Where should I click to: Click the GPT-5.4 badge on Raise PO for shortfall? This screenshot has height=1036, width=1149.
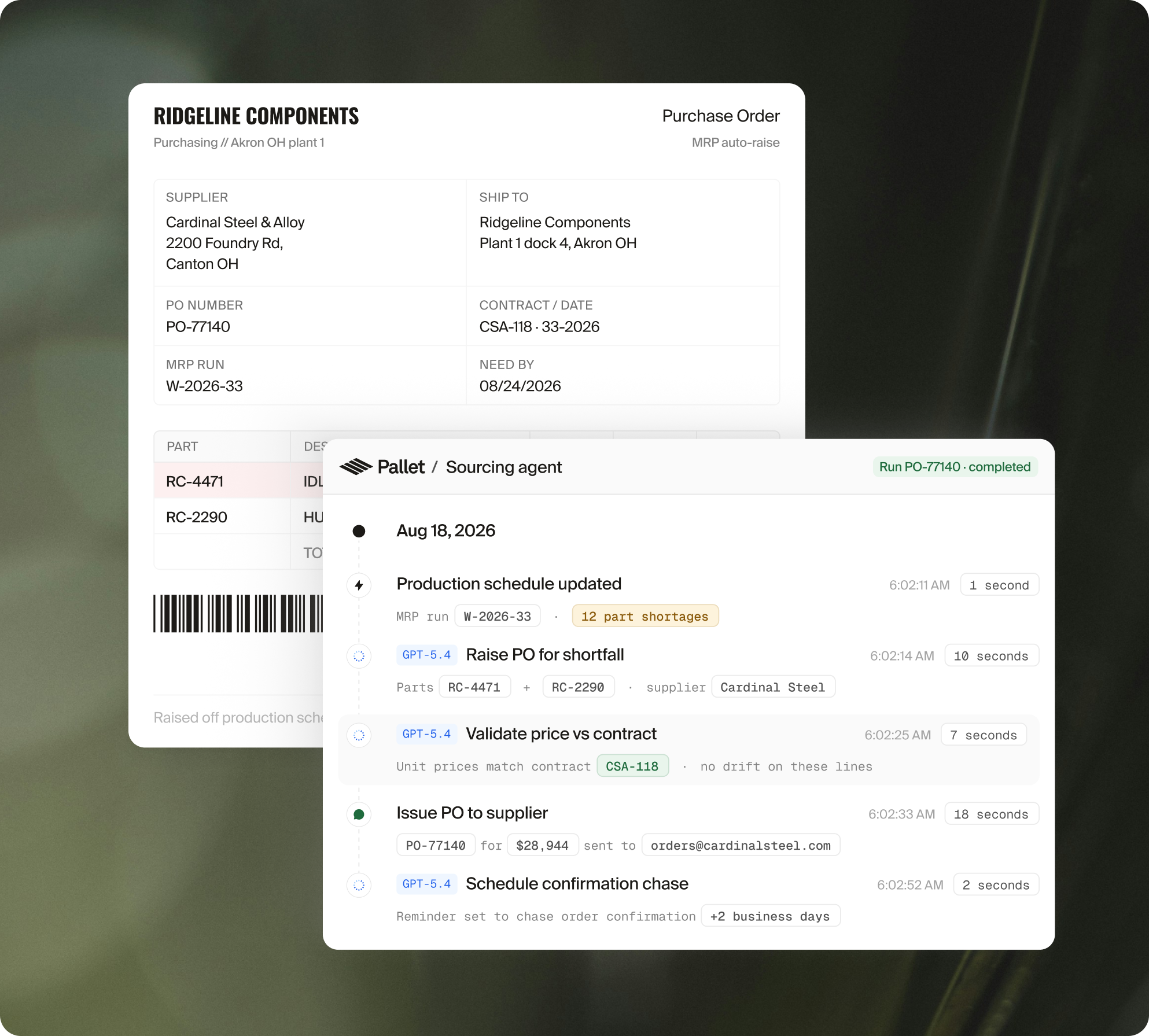(x=427, y=655)
